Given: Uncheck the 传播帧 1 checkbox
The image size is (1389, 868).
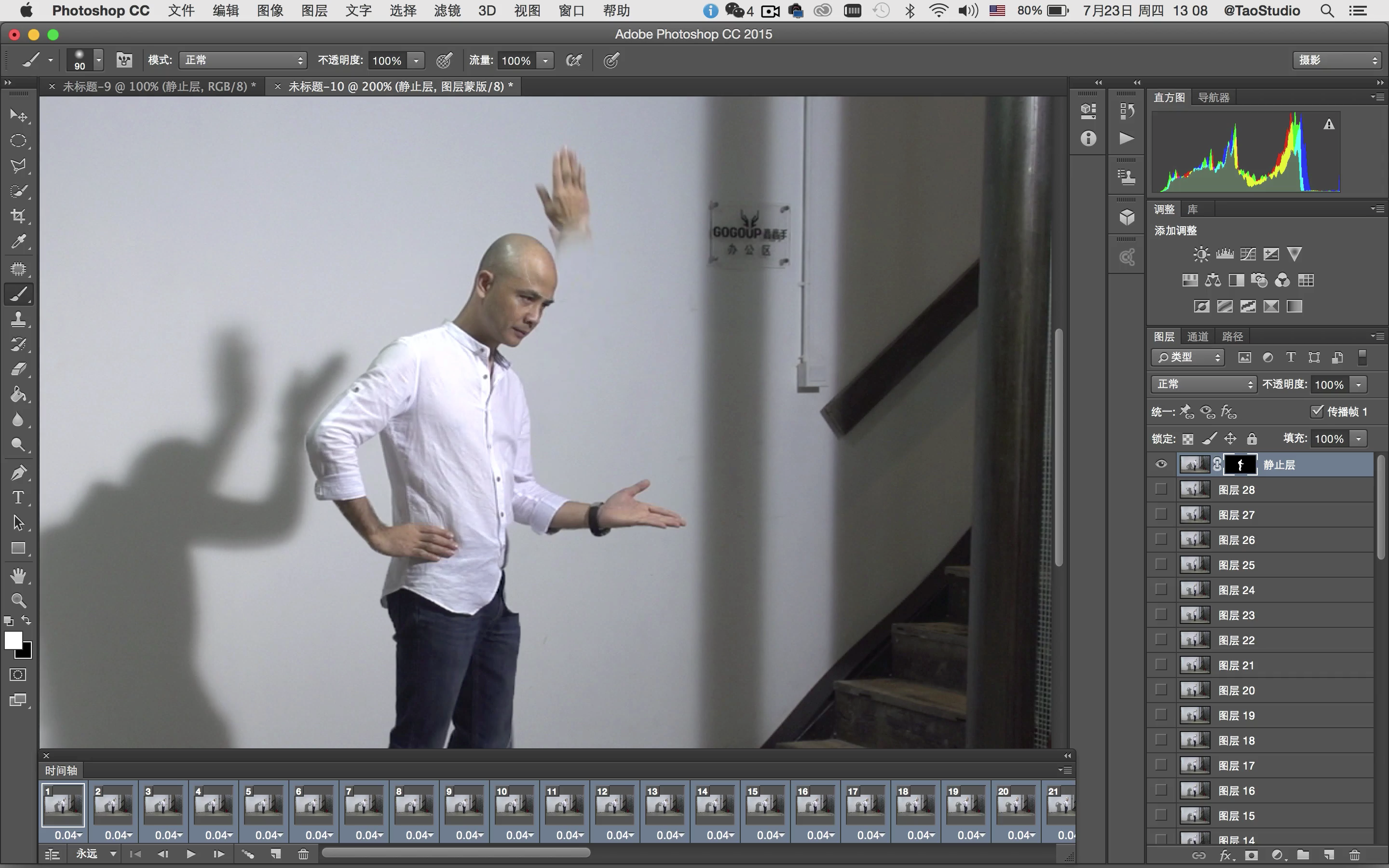Looking at the screenshot, I should point(1317,411).
